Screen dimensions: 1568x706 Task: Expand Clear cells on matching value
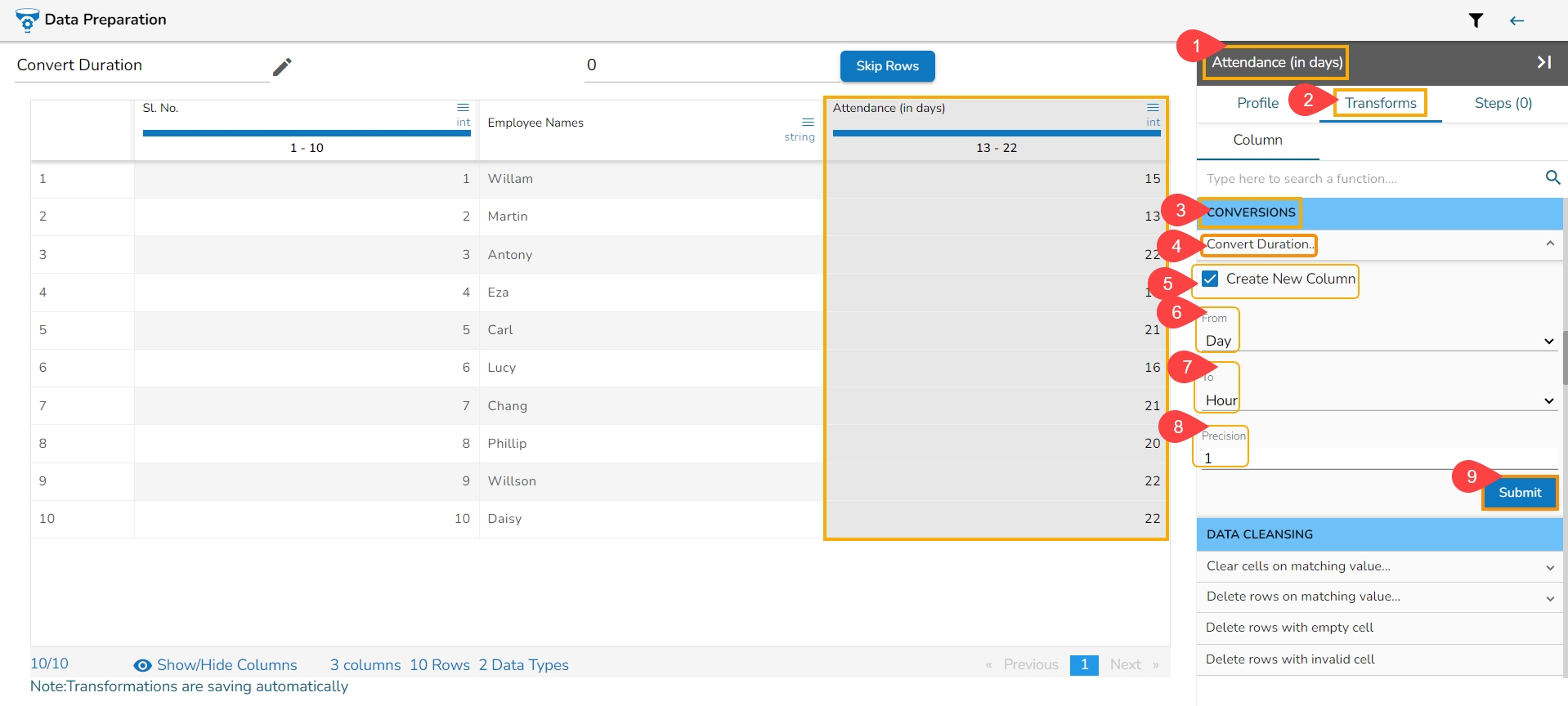click(1549, 567)
